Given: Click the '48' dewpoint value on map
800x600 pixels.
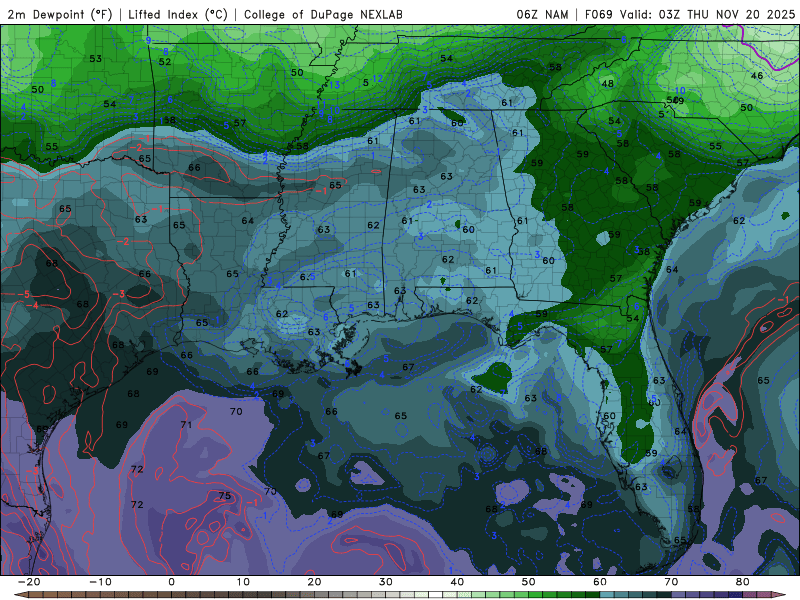Looking at the screenshot, I should tap(607, 84).
